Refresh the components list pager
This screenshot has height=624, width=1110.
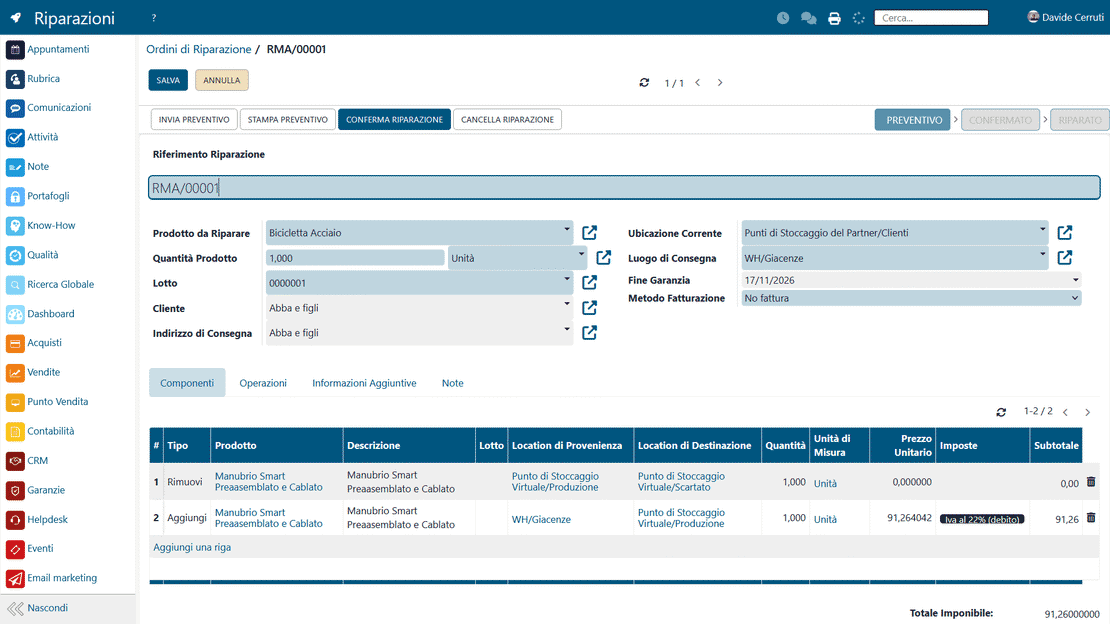coord(1001,412)
